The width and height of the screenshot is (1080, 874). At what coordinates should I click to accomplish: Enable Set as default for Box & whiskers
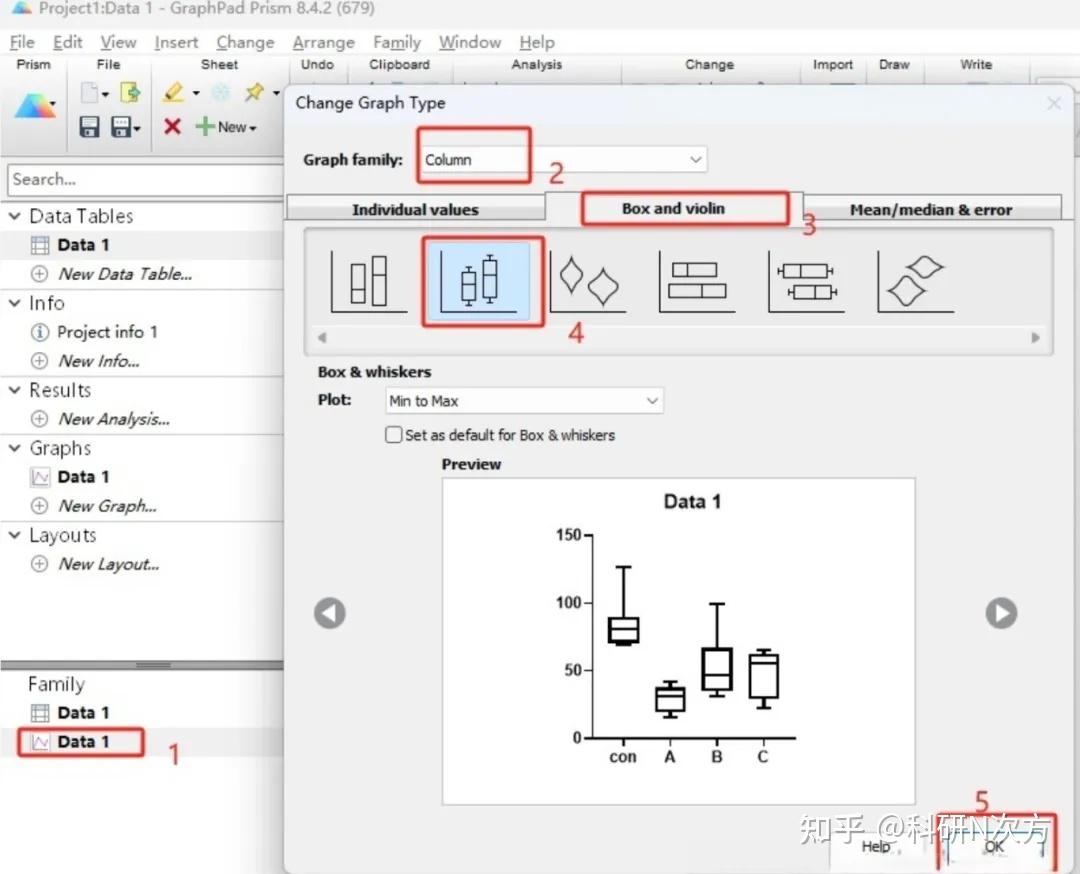coord(393,435)
